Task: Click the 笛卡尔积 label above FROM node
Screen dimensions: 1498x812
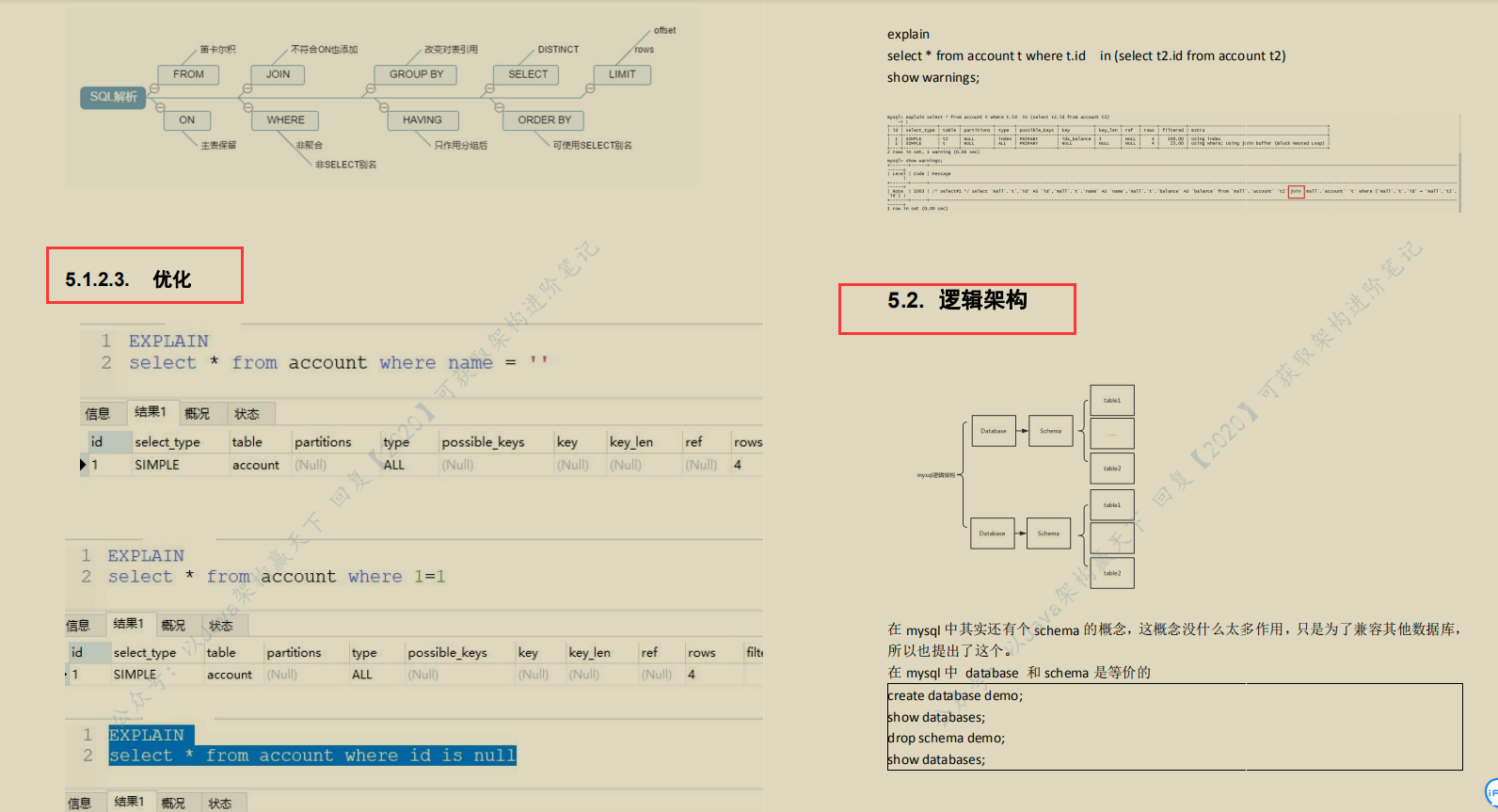Action: (218, 50)
